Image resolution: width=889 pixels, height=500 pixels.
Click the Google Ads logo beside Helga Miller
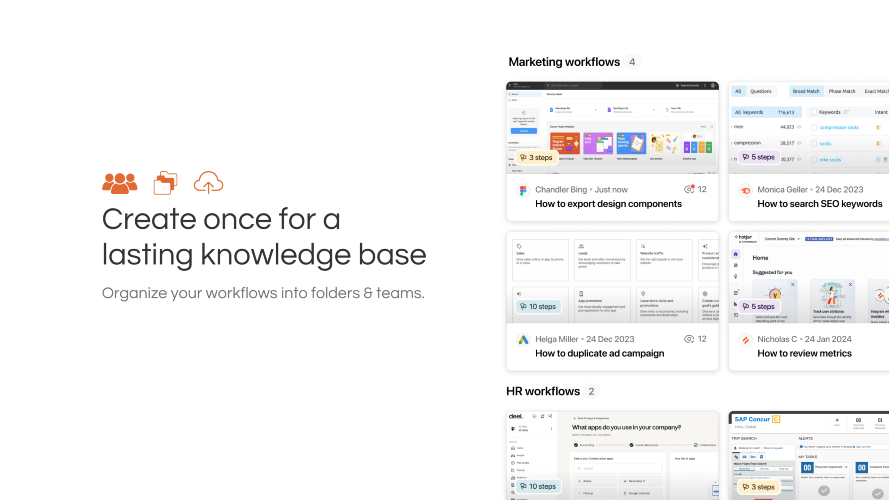(x=523, y=340)
